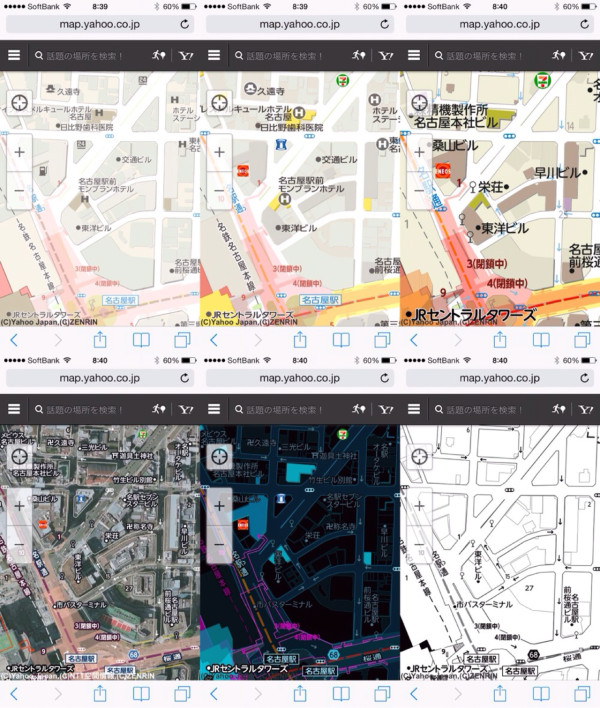The image size is (600, 708).
Task: Open Yahoo Y! logo on pale-colored map
Action: click(186, 56)
